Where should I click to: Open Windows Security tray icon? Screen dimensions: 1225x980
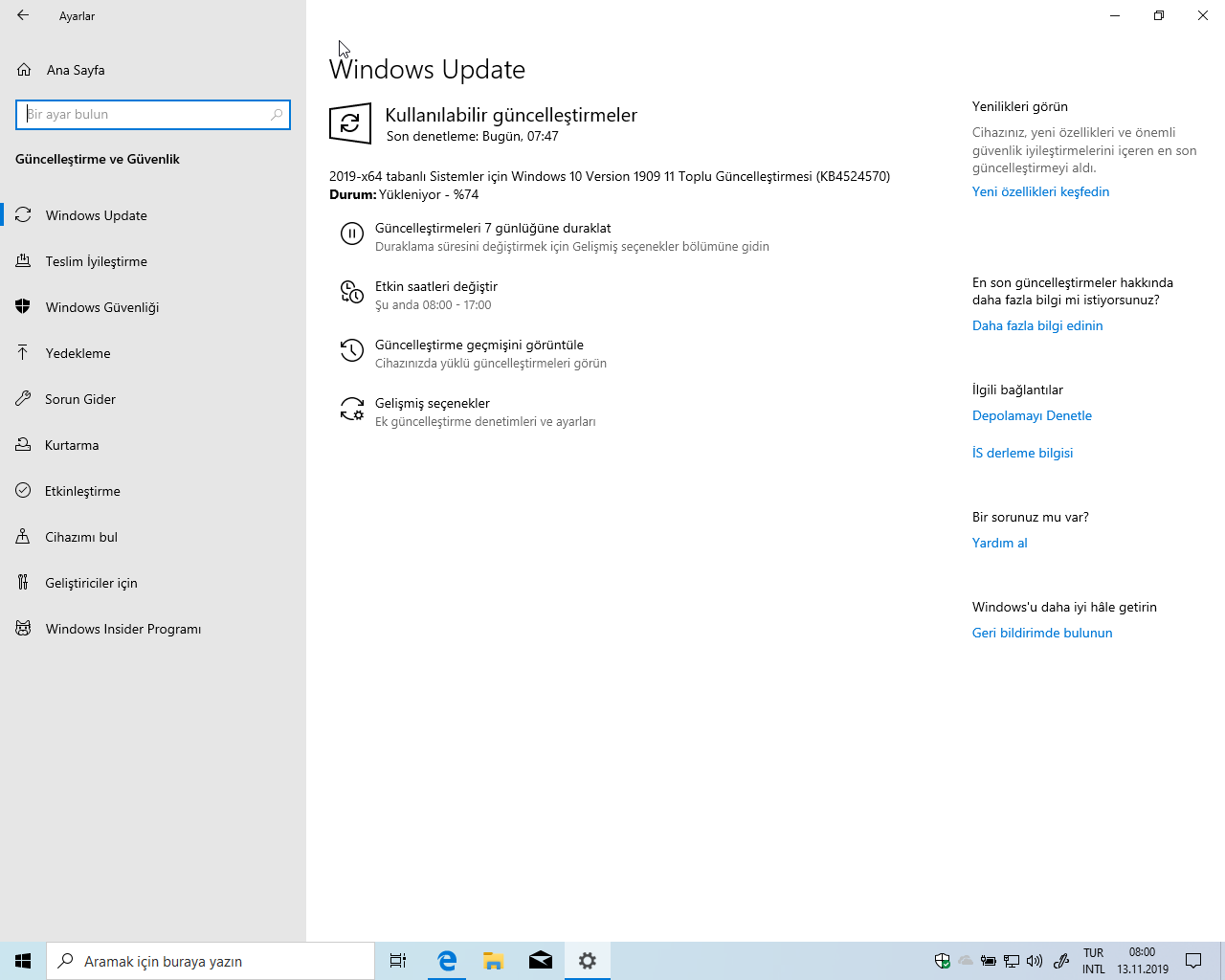pyautogui.click(x=943, y=961)
